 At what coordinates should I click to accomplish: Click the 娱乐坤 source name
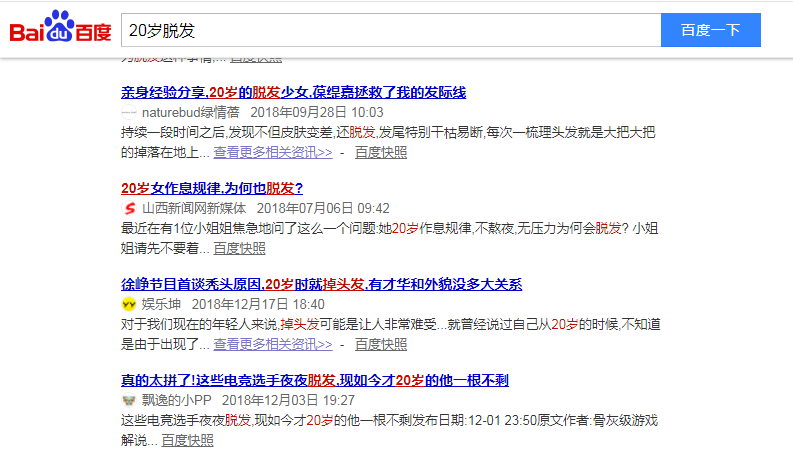tap(160, 304)
